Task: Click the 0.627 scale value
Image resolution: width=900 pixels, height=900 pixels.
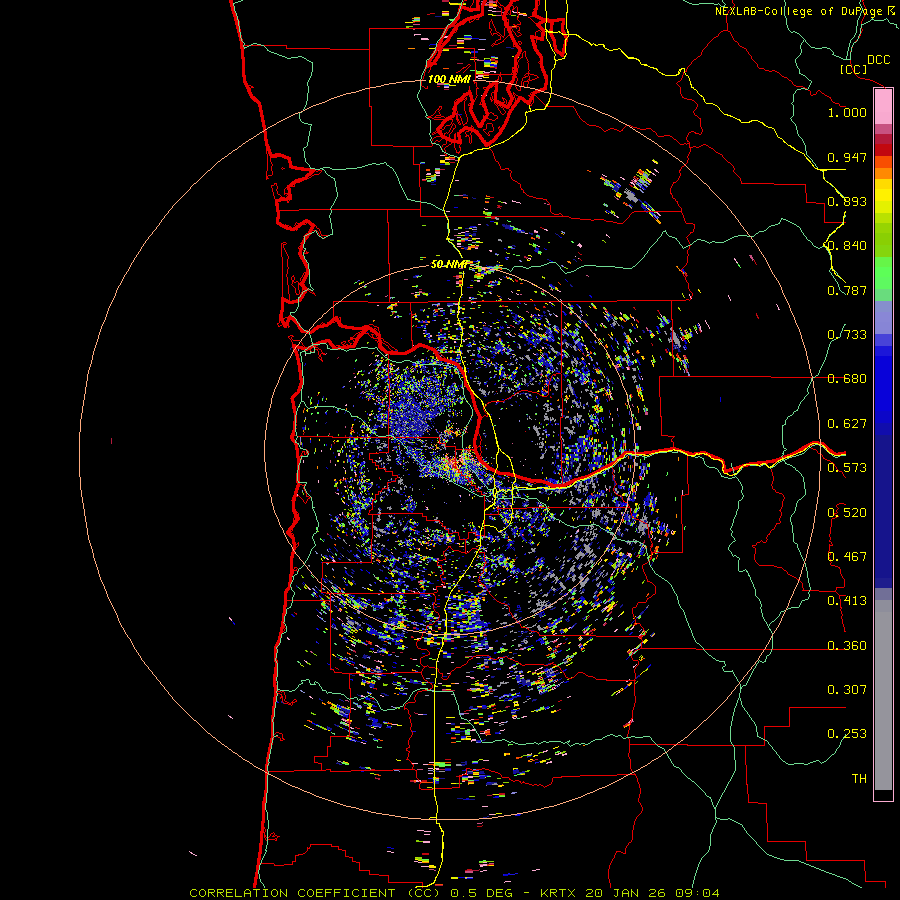Action: click(847, 424)
